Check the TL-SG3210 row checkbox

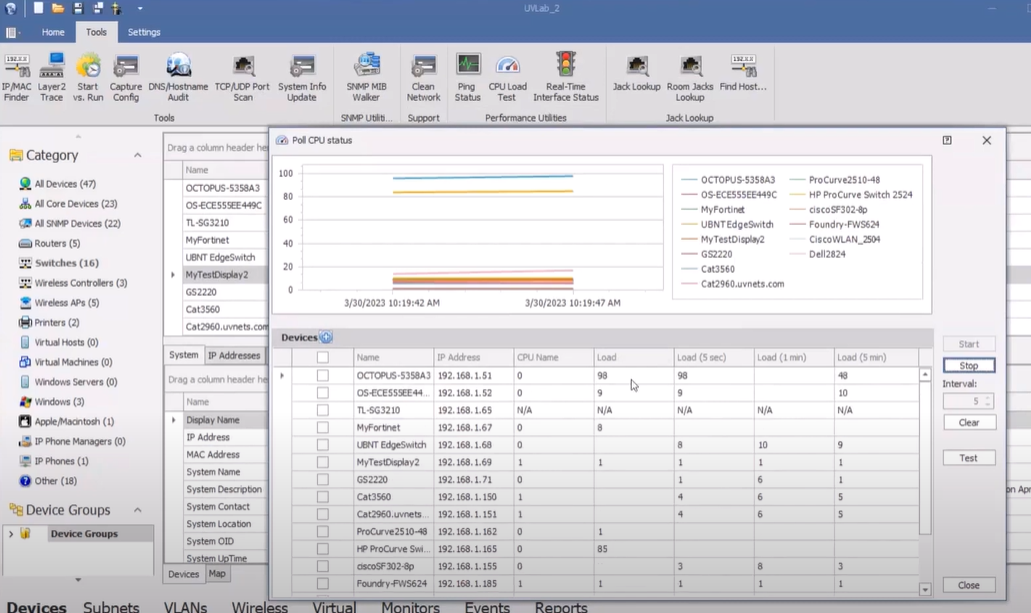(x=322, y=410)
